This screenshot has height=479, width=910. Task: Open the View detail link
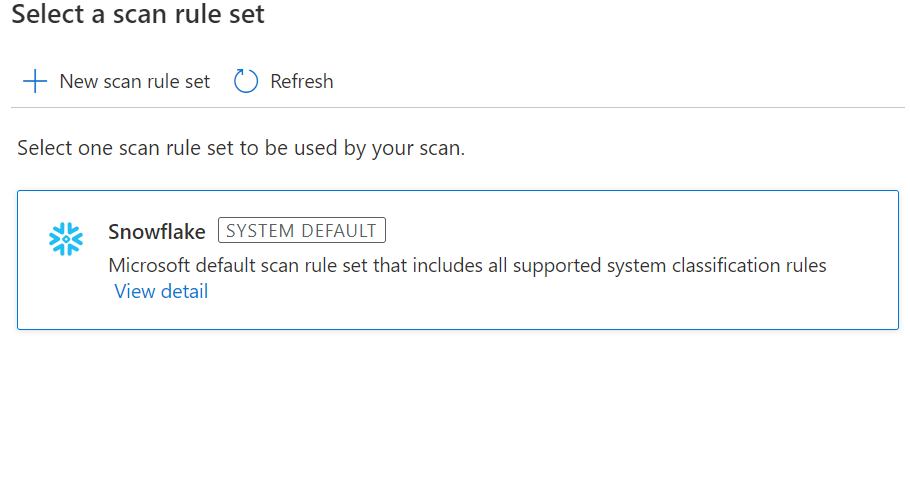point(161,292)
